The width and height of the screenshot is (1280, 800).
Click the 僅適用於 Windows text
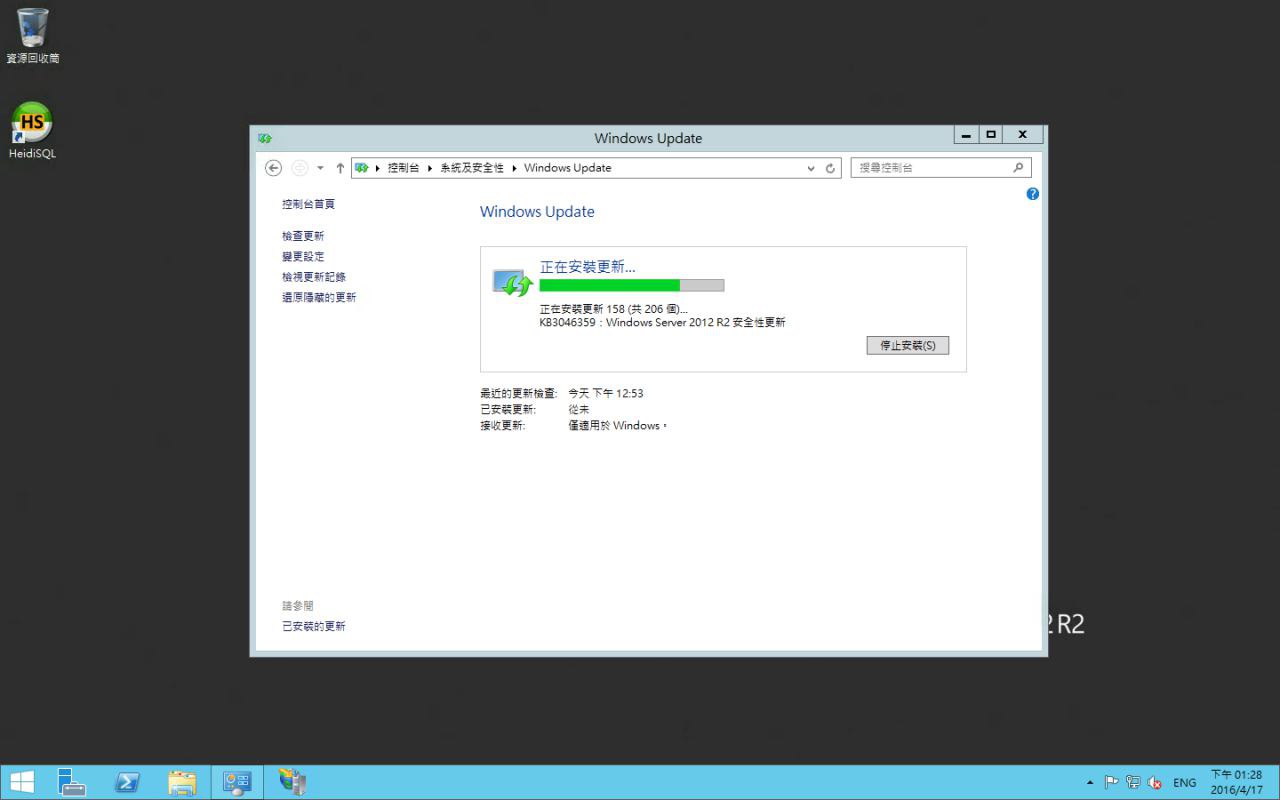[616, 425]
